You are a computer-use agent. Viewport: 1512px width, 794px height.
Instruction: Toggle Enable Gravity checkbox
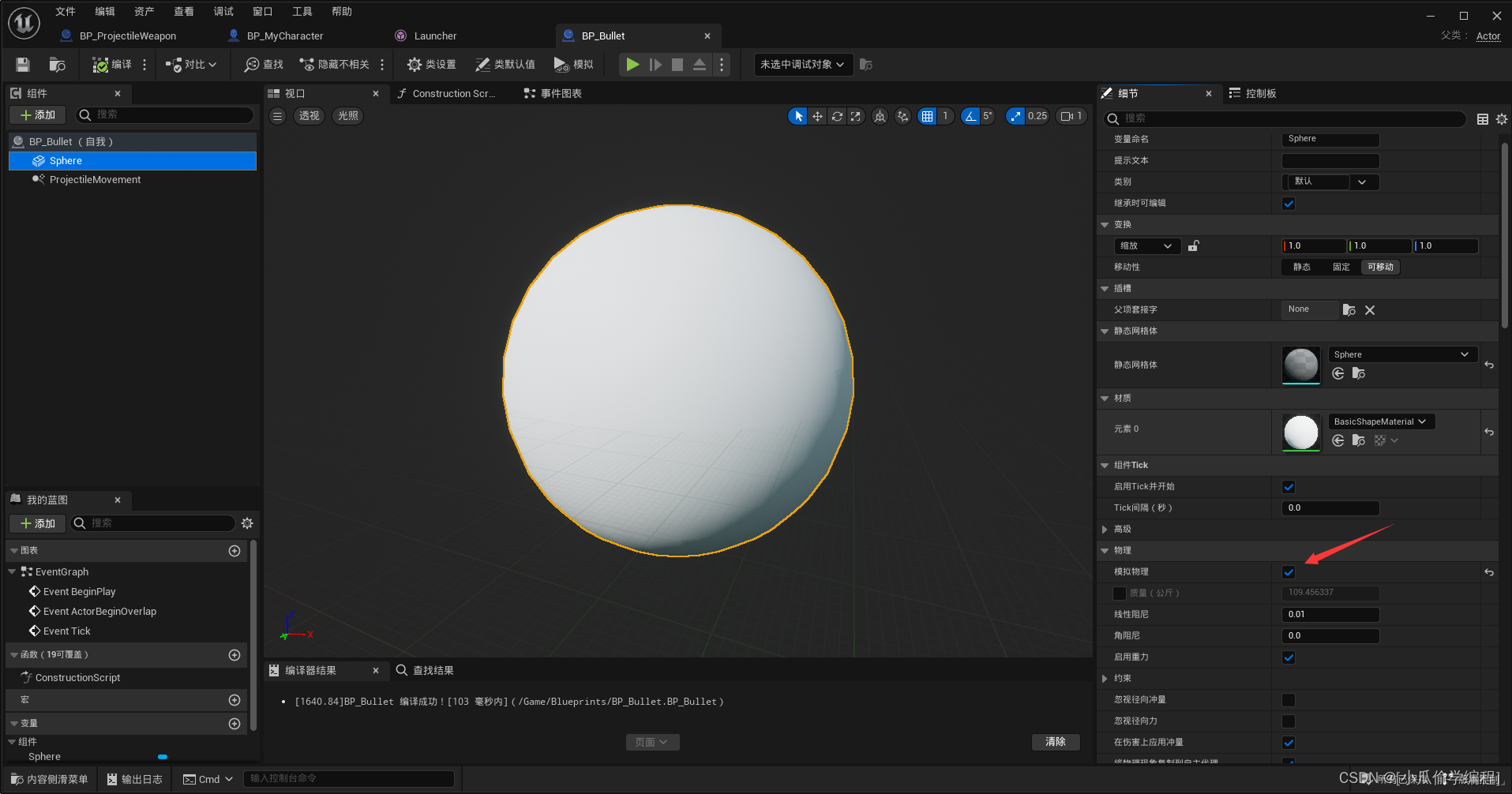(1289, 657)
